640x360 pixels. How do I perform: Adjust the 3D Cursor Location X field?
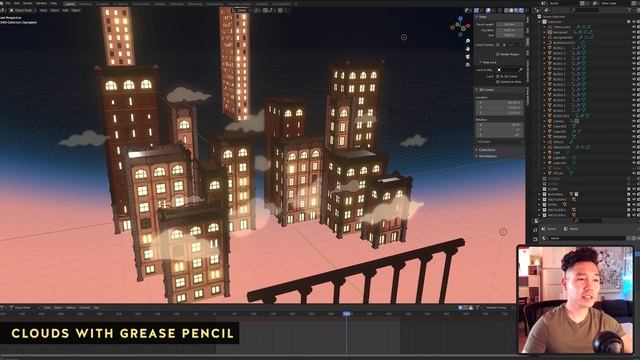pyautogui.click(x=500, y=102)
